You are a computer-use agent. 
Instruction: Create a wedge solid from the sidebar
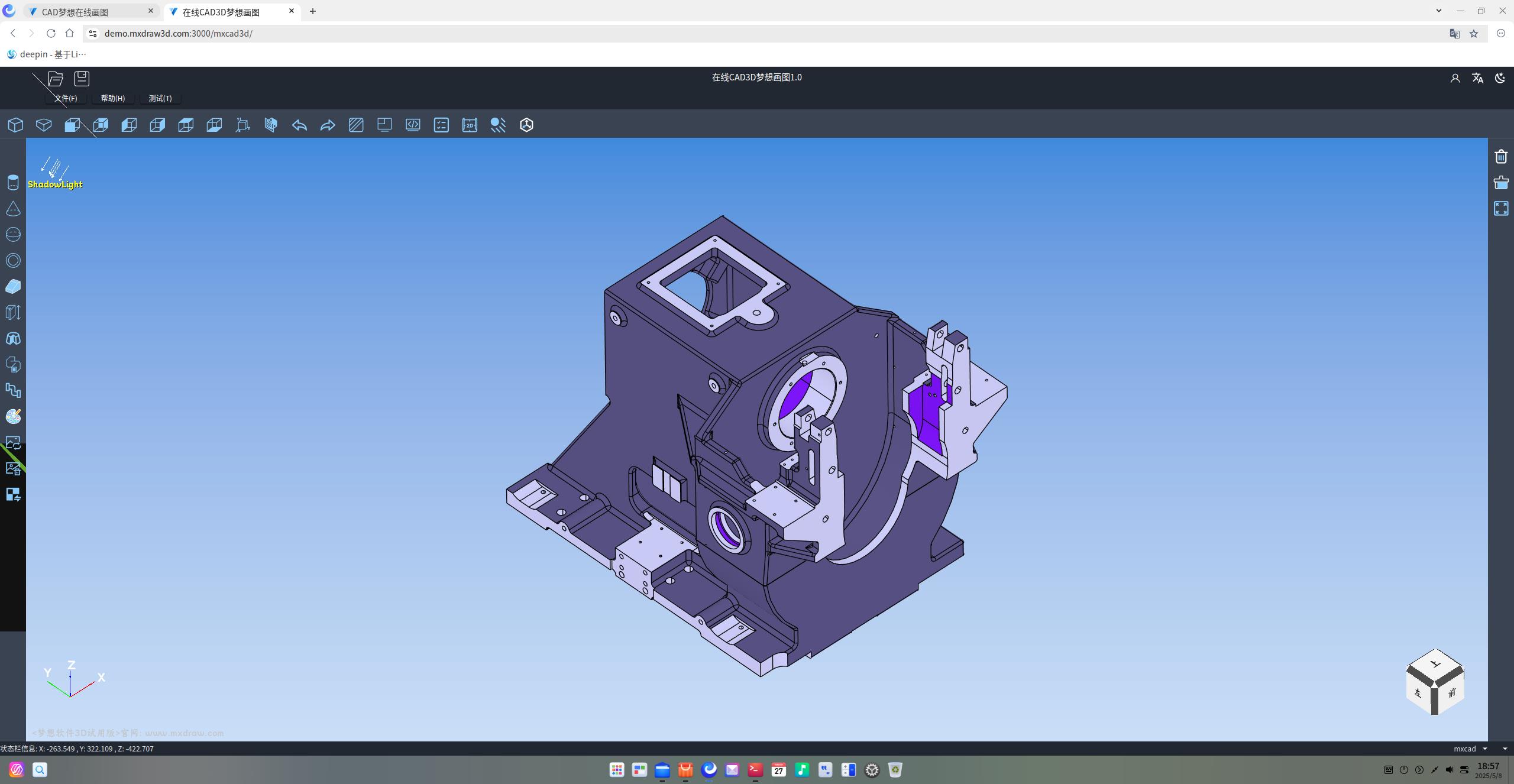click(13, 287)
